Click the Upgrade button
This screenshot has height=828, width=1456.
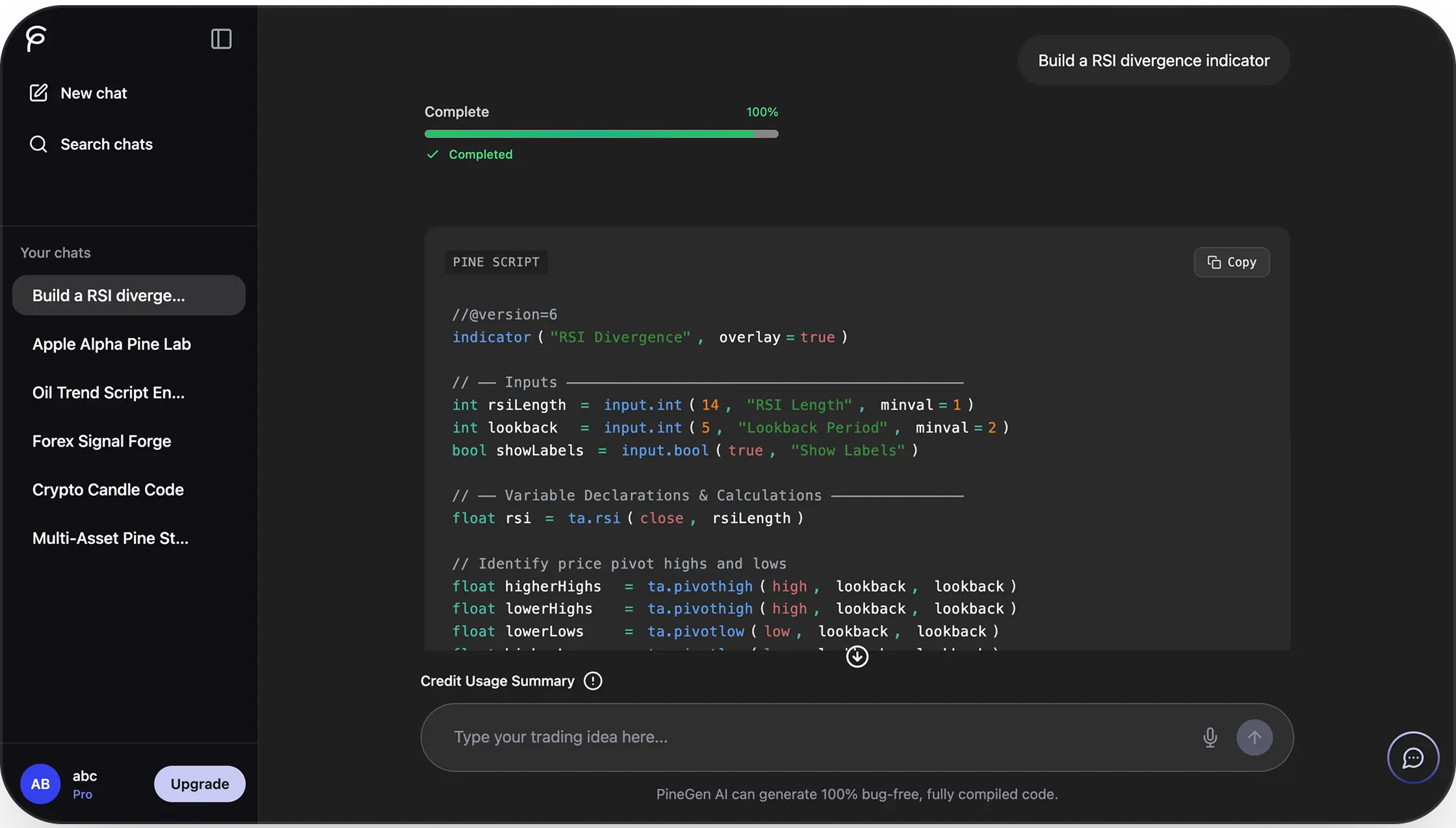point(200,784)
